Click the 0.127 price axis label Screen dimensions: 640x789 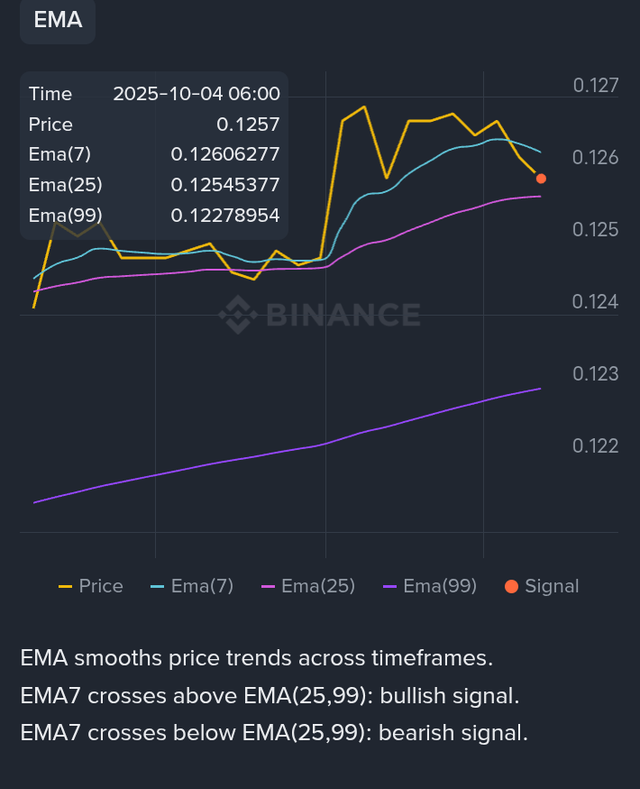point(595,87)
